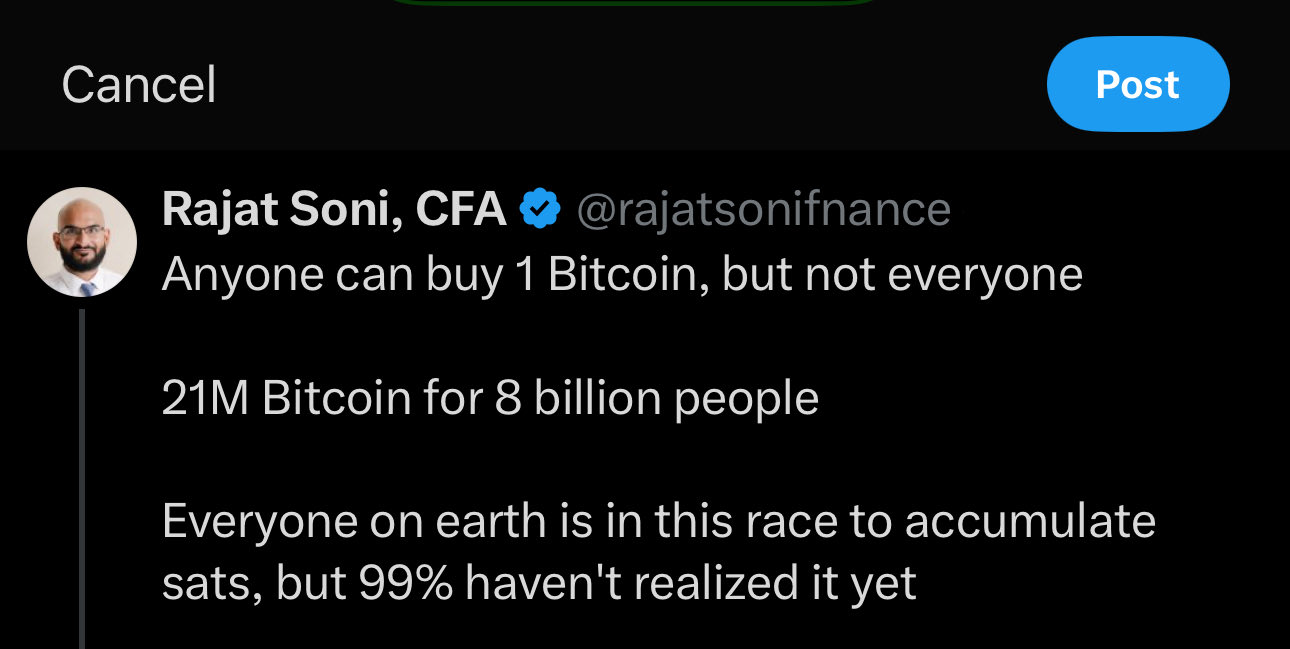Screen dimensions: 1290x649
Task: Click "21M" in the tweet text
Action: tap(205, 398)
